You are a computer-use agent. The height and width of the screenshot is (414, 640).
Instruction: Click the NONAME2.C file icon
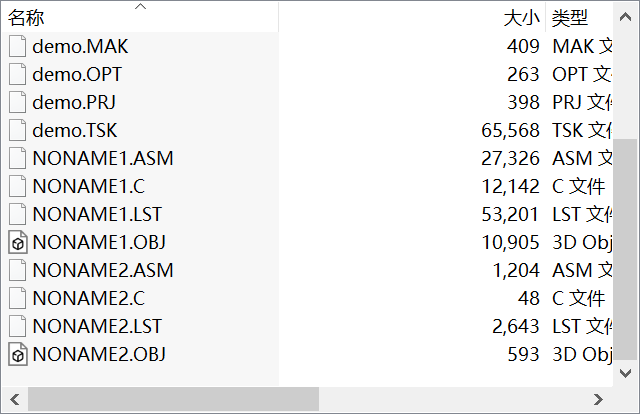click(x=18, y=298)
